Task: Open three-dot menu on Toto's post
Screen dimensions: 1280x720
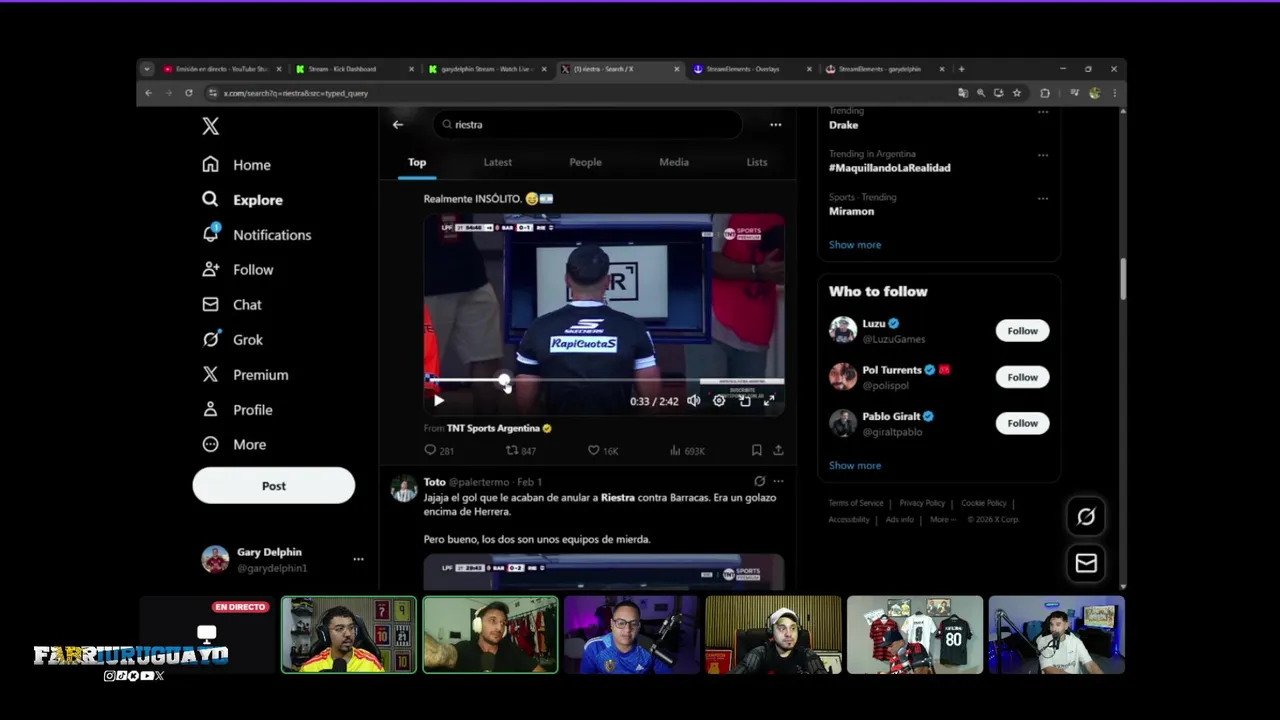Action: click(778, 481)
